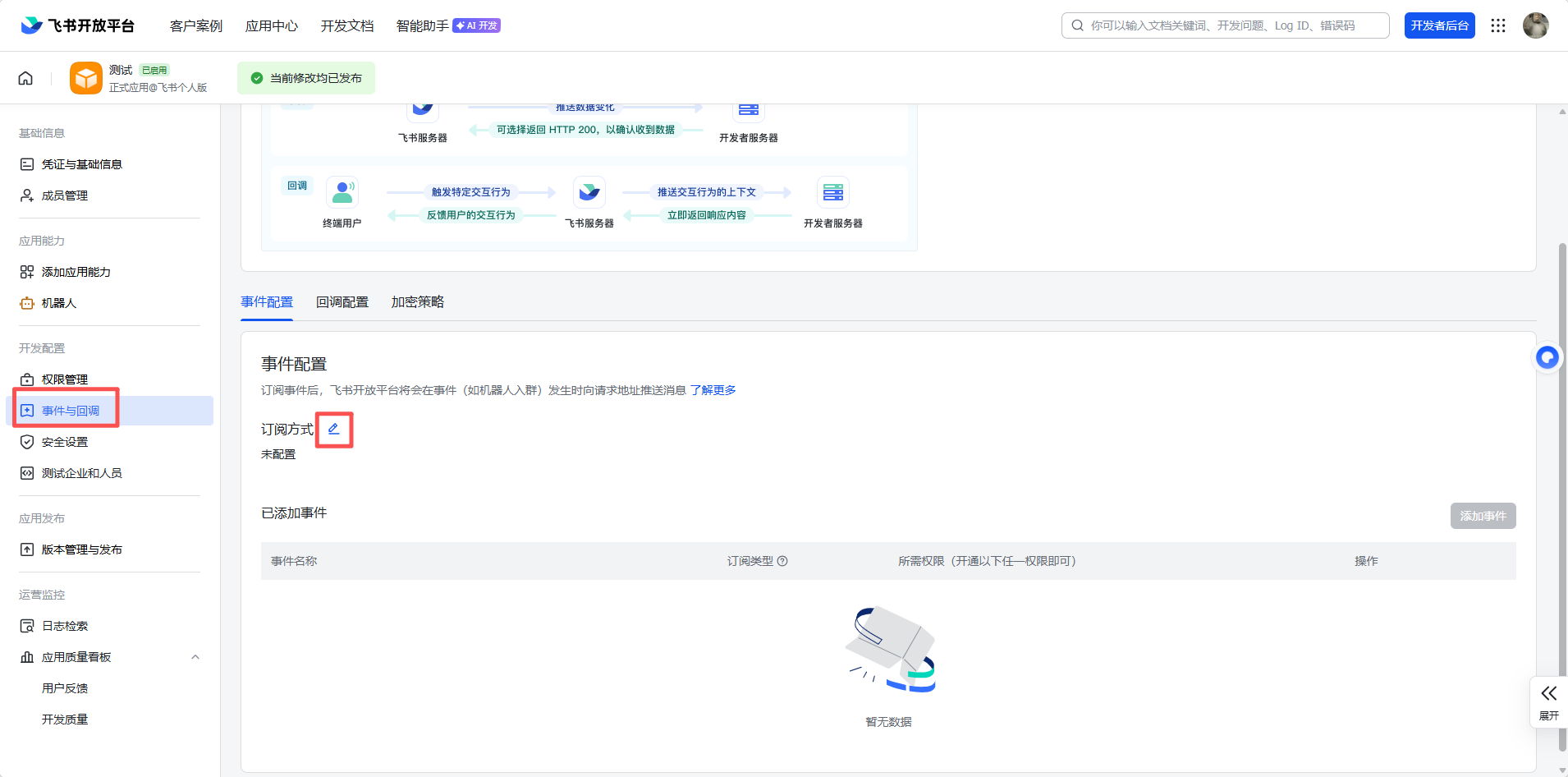This screenshot has height=777, width=1568.
Task: Click the 机器人 robot icon
Action: click(27, 303)
